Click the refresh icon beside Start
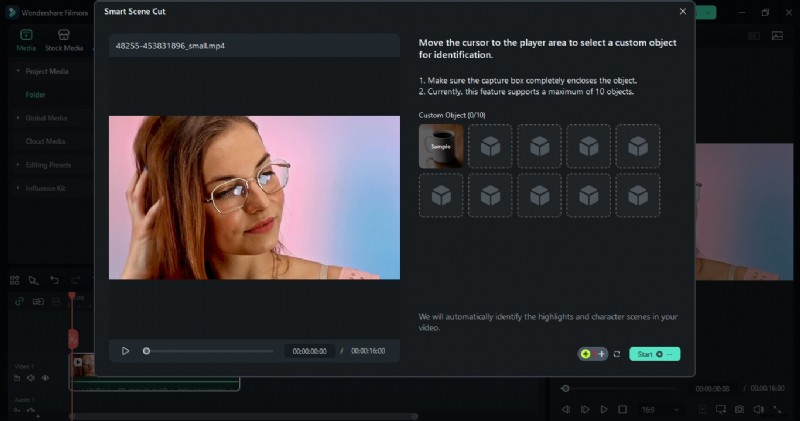 click(x=617, y=354)
